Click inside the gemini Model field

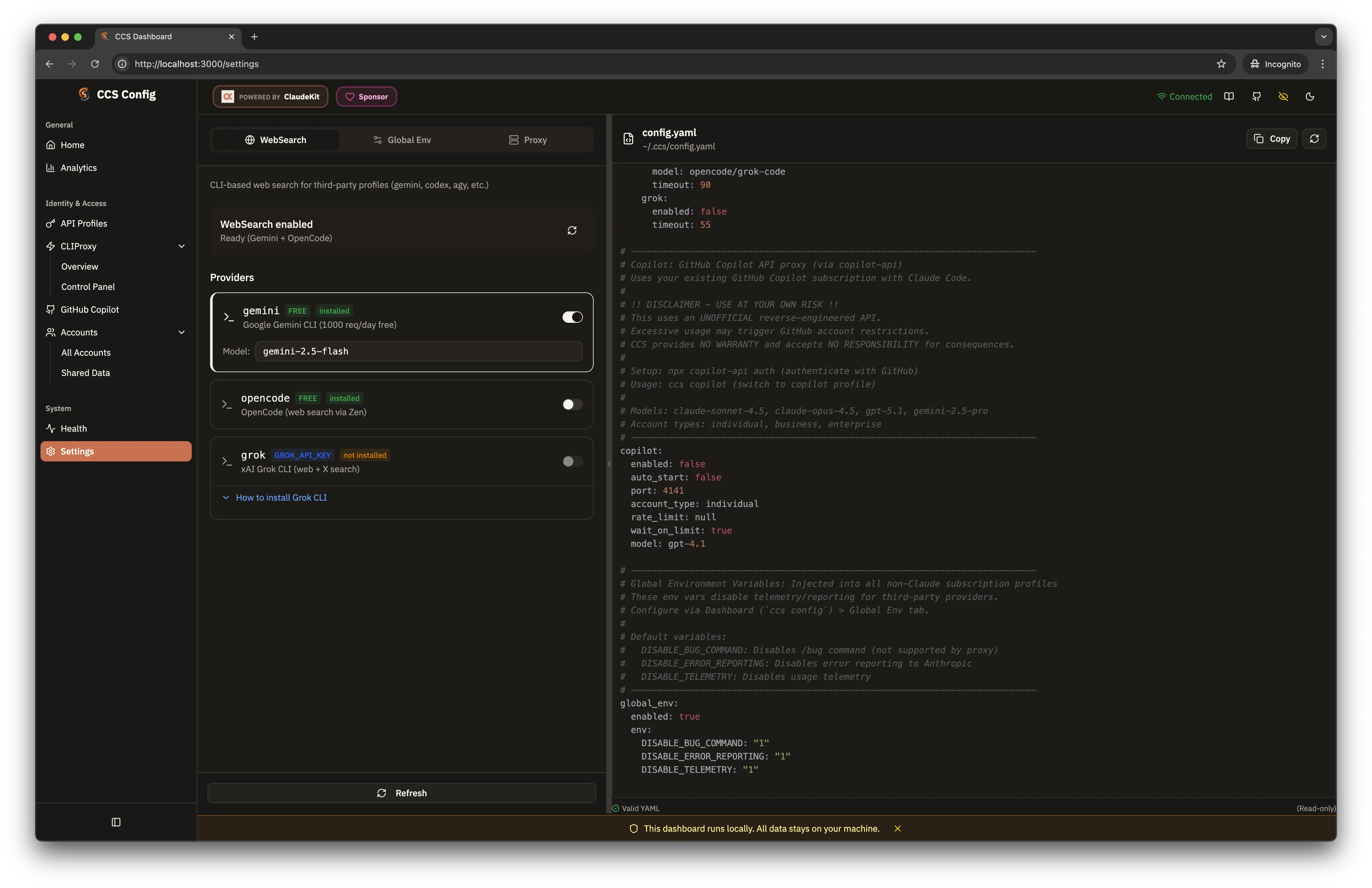418,351
